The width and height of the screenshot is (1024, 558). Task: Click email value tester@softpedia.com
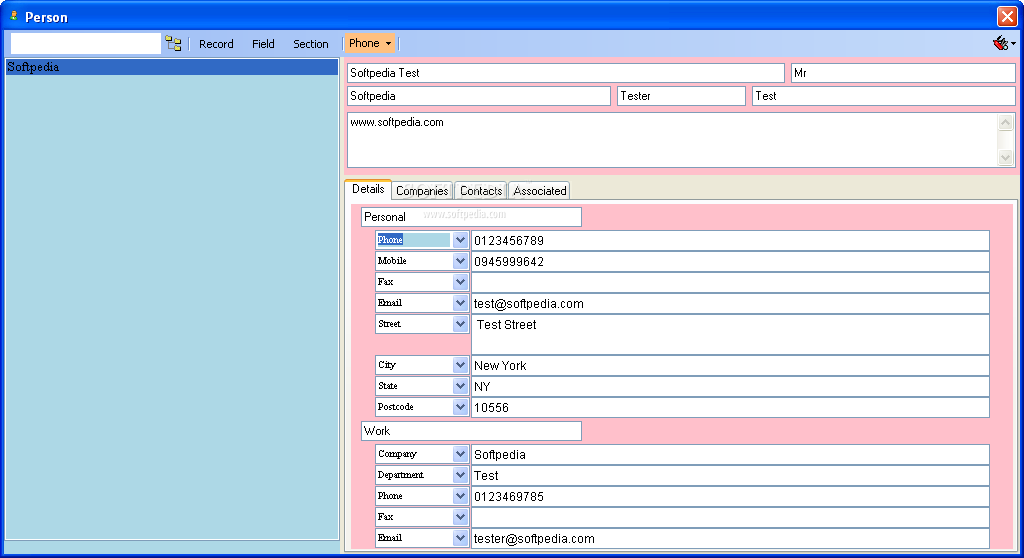point(730,538)
